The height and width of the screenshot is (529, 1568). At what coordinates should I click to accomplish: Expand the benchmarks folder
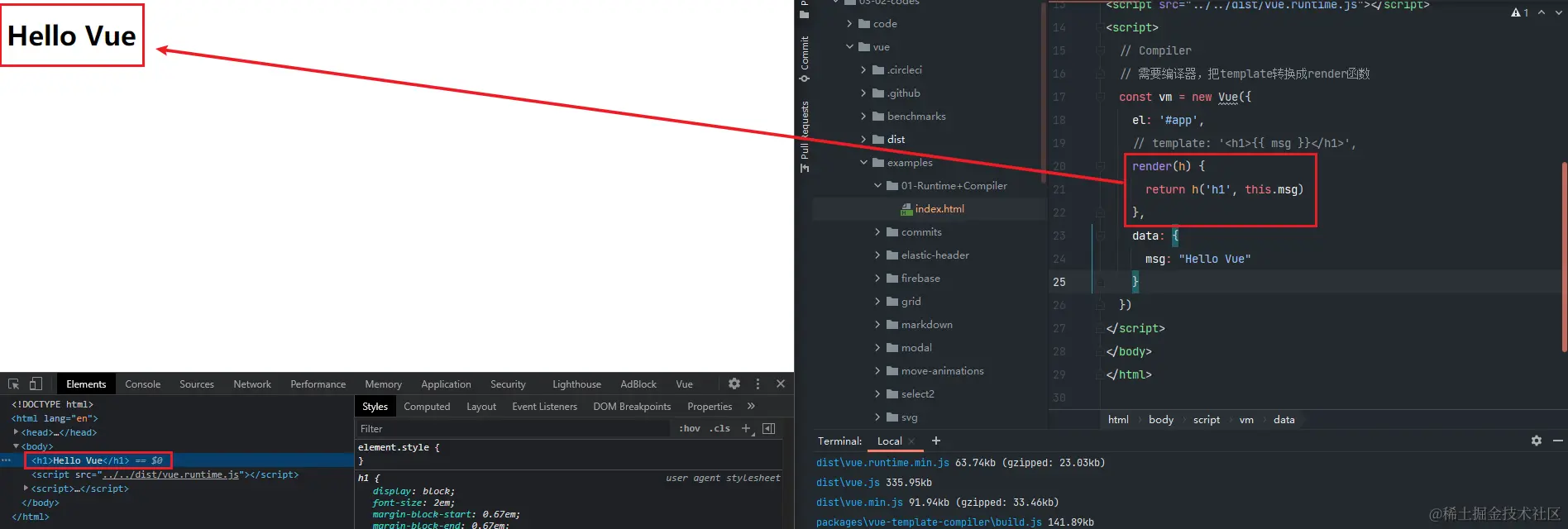tap(863, 117)
